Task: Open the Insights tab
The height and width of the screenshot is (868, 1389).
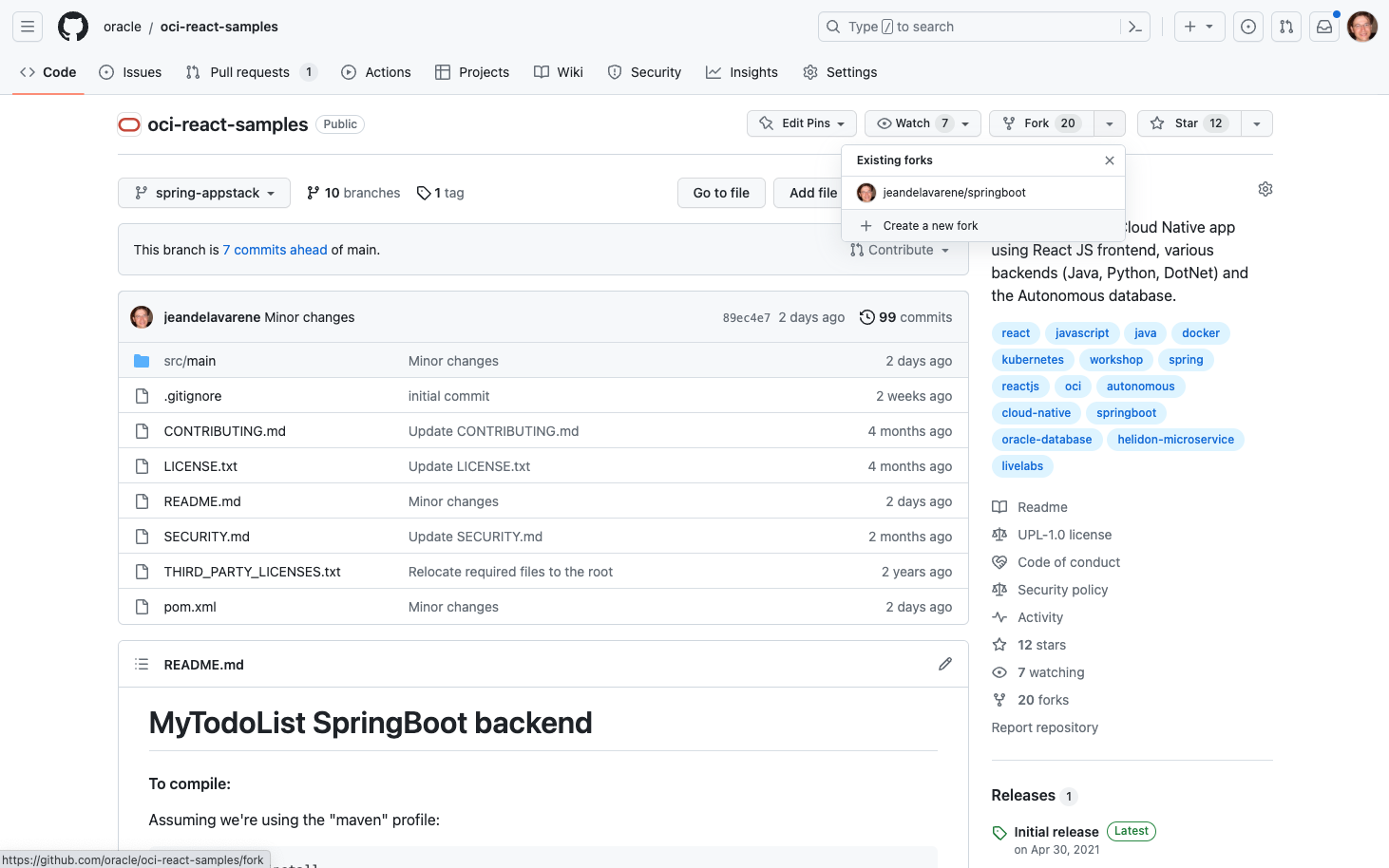Action: [742, 72]
